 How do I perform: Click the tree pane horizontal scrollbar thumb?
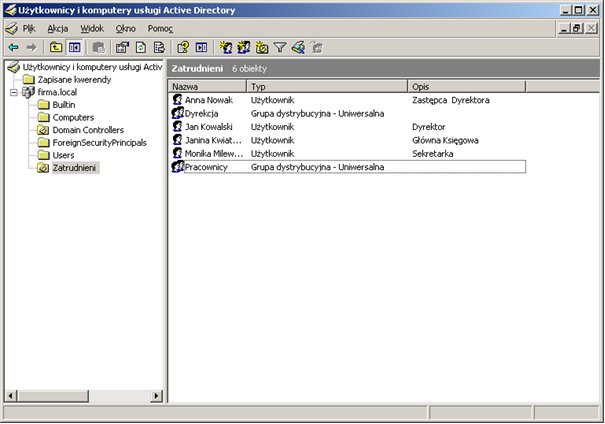[53, 395]
